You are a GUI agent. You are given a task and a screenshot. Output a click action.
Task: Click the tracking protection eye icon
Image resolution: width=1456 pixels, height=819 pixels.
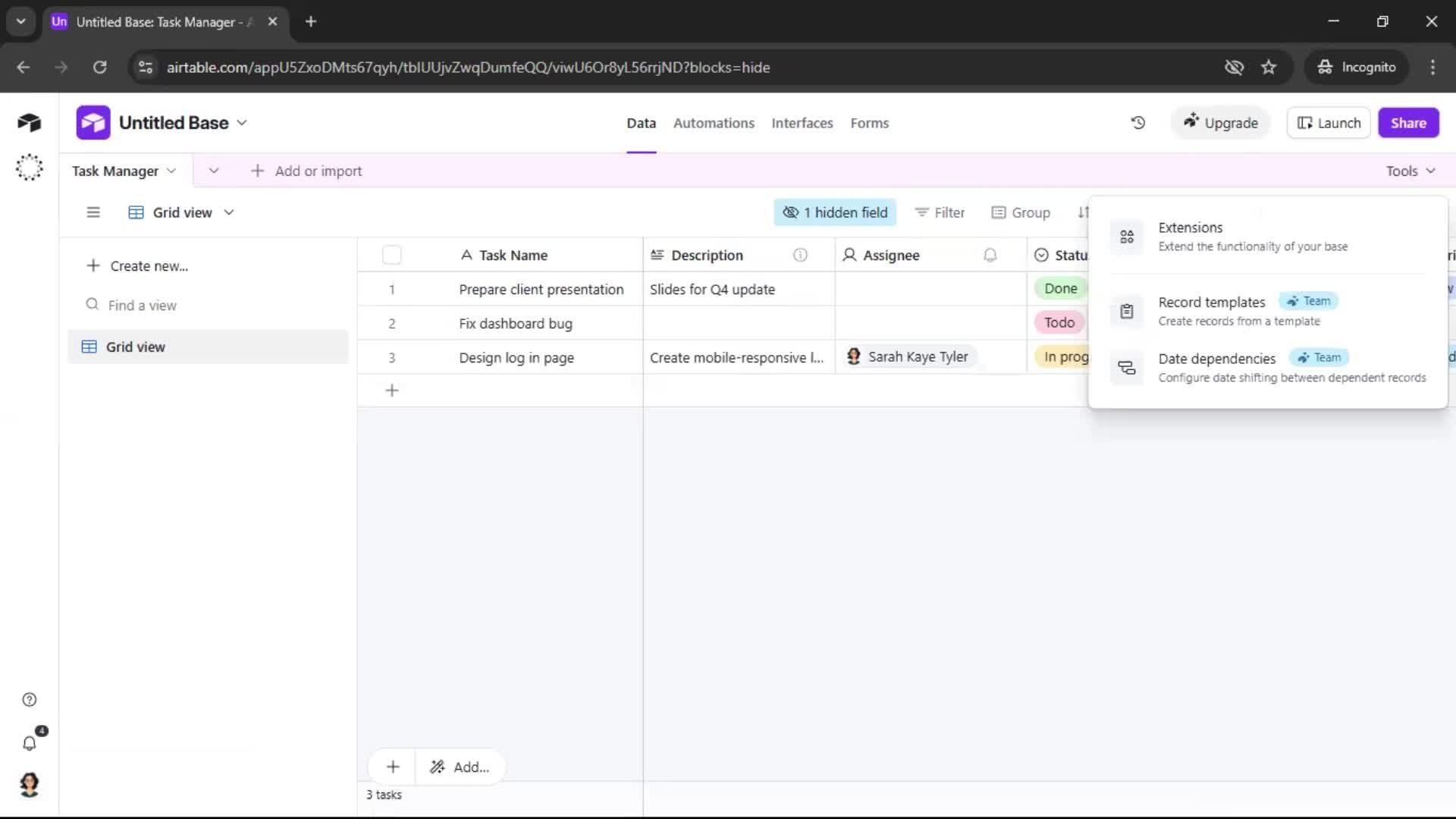pos(1234,67)
